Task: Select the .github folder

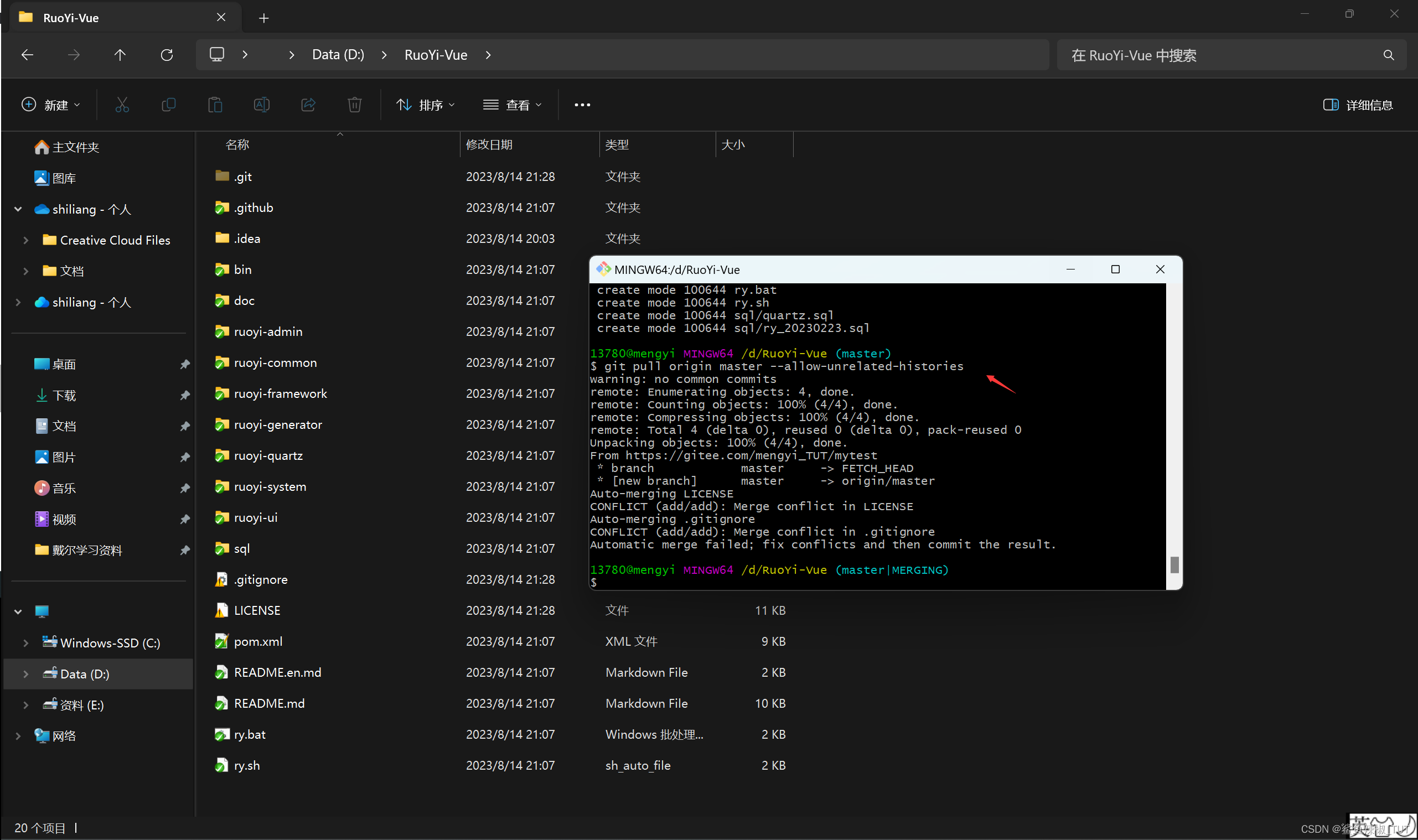Action: (253, 207)
